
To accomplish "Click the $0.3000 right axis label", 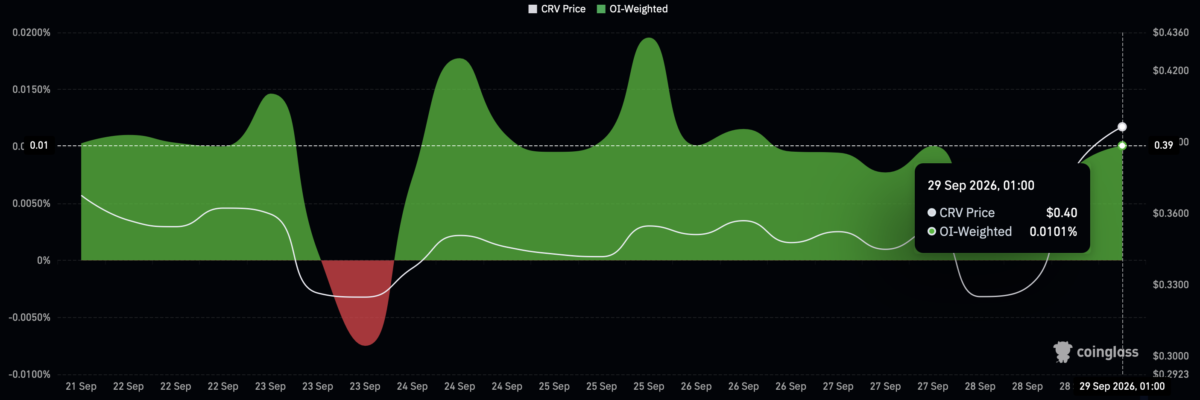I will coord(1169,356).
